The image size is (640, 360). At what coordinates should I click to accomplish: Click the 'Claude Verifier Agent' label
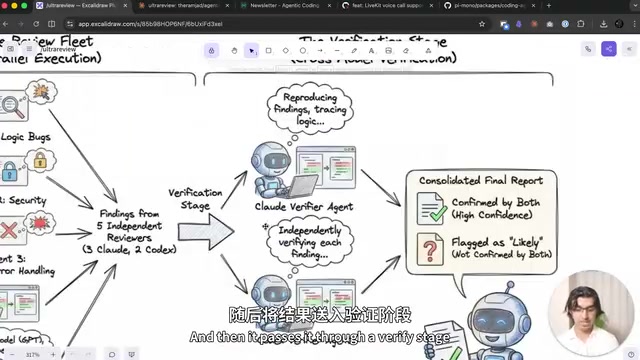[x=304, y=207]
